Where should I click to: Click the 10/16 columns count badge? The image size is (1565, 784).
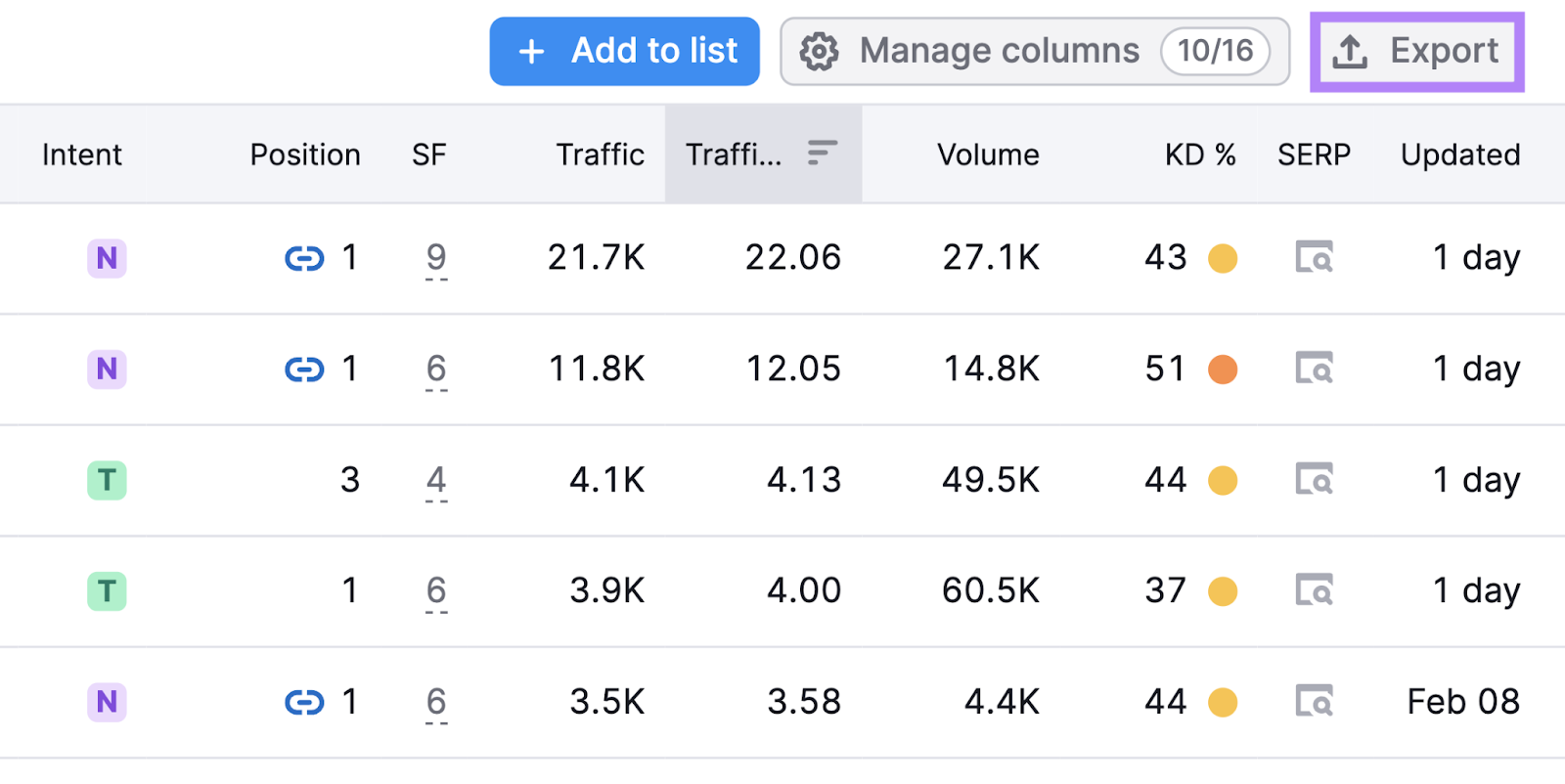tap(1215, 51)
